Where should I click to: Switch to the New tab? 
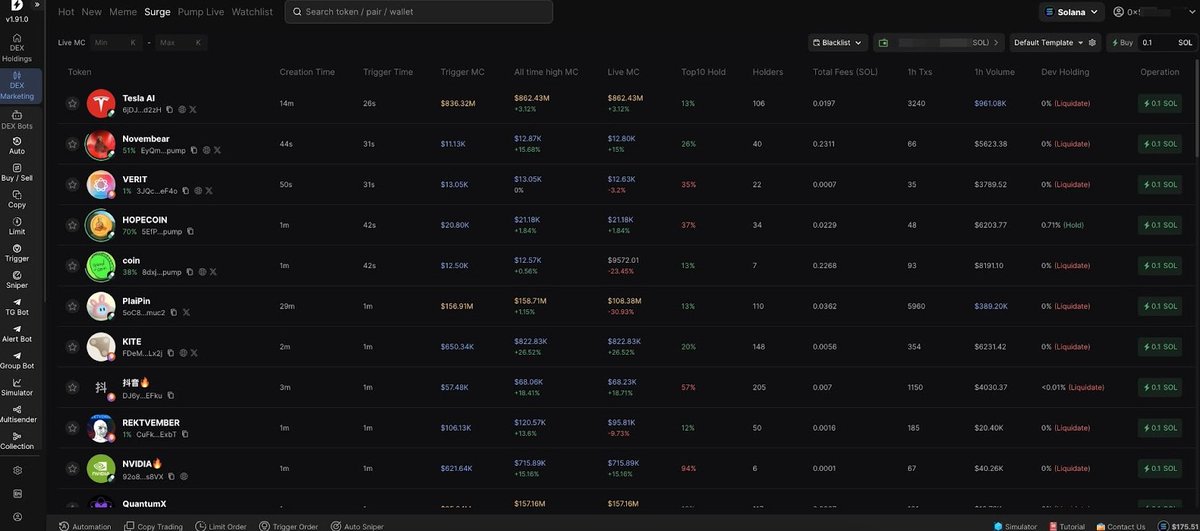tap(92, 12)
